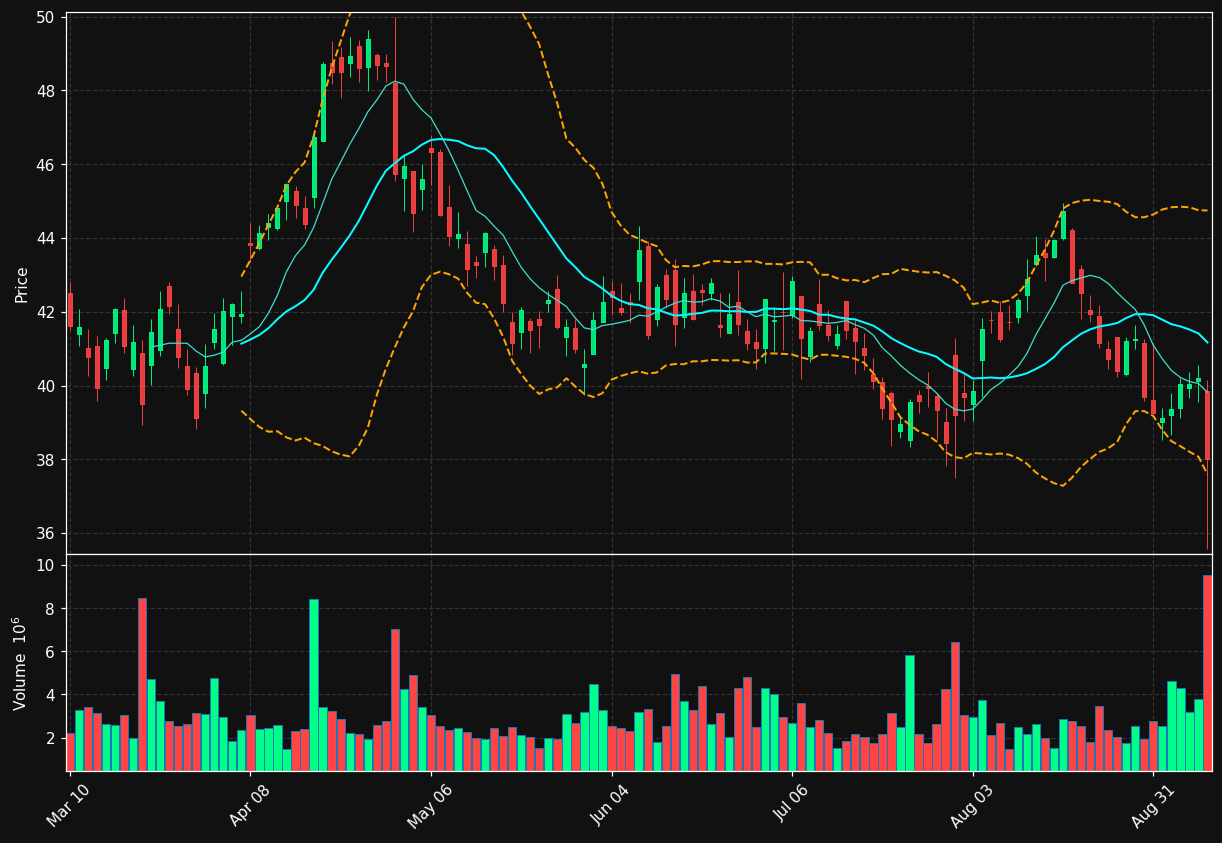
Task: Click the 'Jul 06' date label
Action: (x=792, y=805)
